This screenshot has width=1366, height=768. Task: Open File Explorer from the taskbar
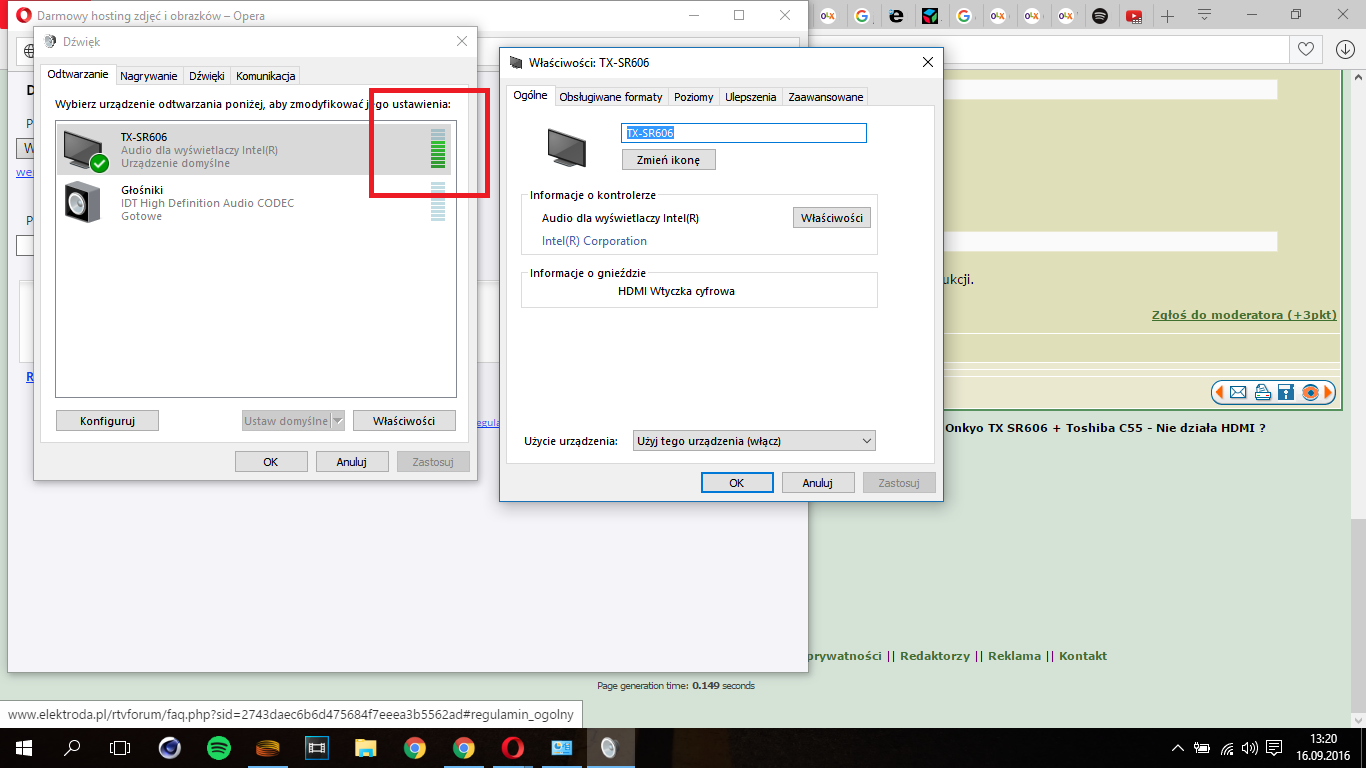(x=365, y=748)
